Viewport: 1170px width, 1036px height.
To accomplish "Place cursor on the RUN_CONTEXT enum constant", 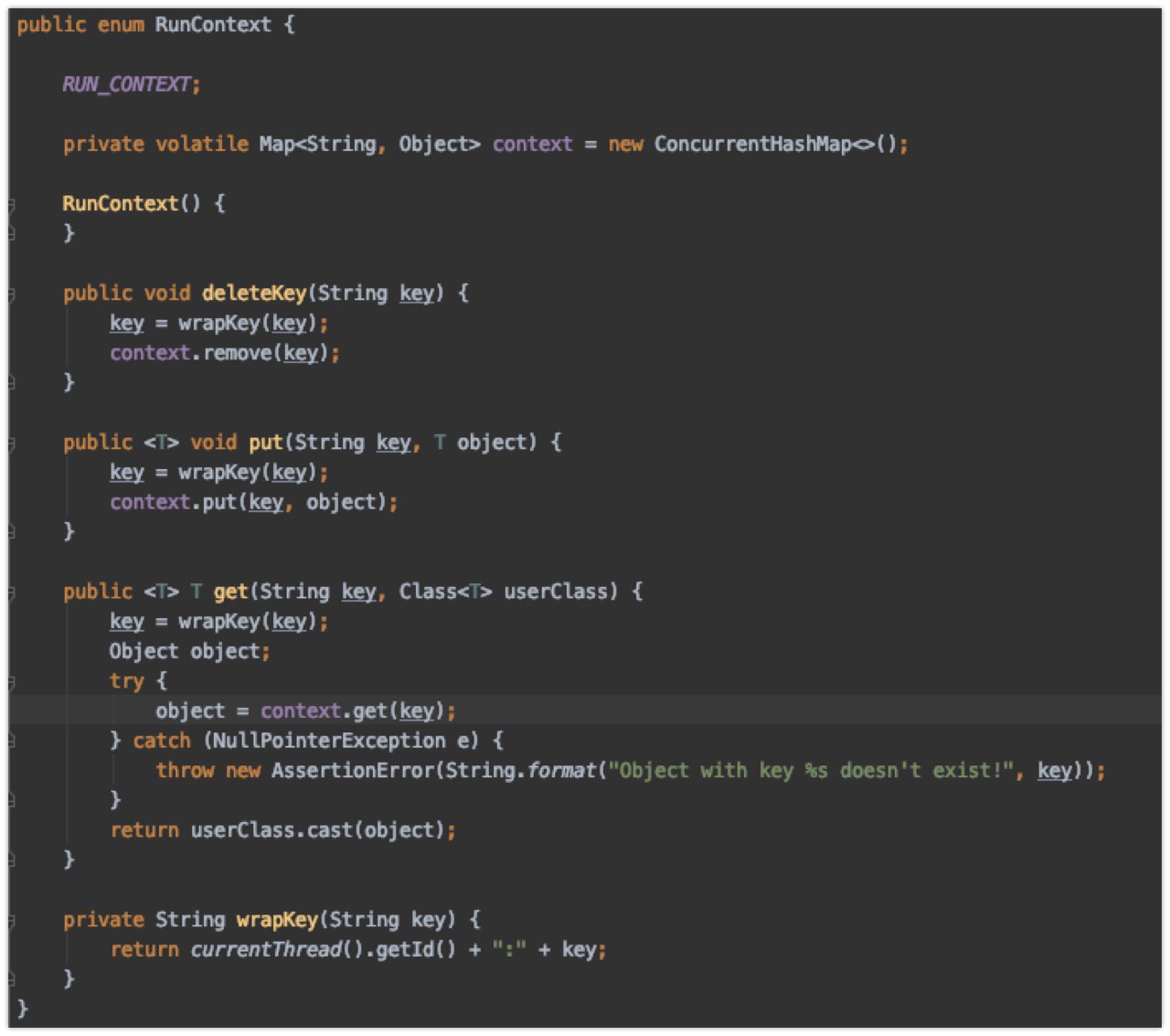I will (127, 84).
